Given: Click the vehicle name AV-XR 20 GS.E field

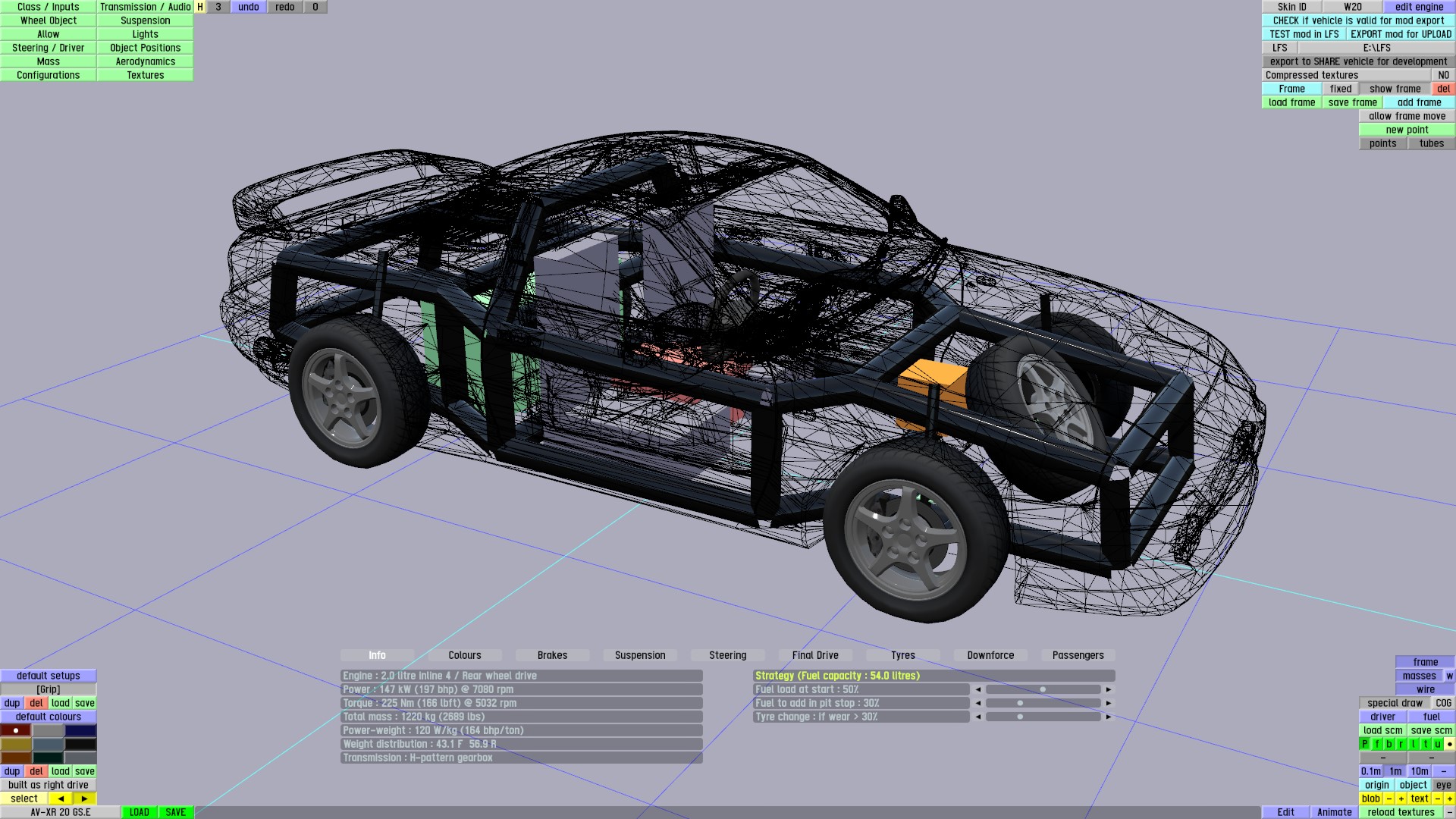Looking at the screenshot, I should (x=60, y=812).
